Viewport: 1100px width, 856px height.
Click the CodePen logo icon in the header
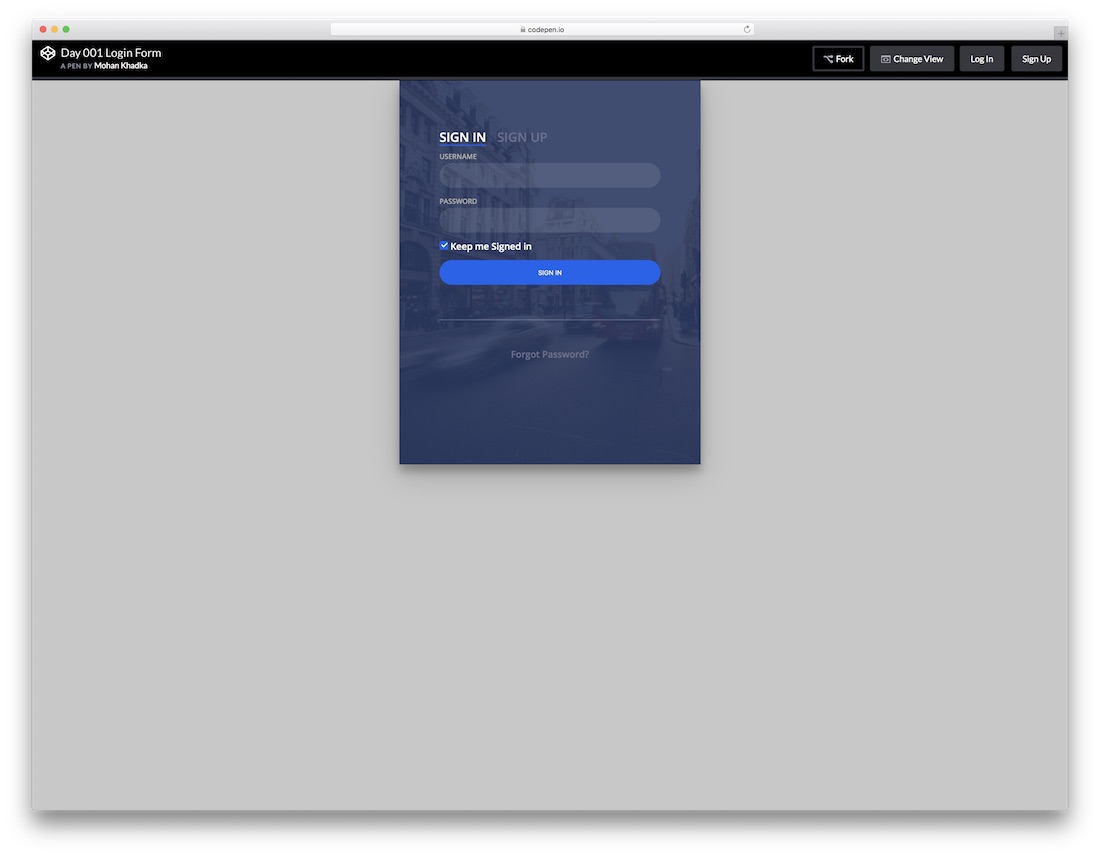coord(47,53)
